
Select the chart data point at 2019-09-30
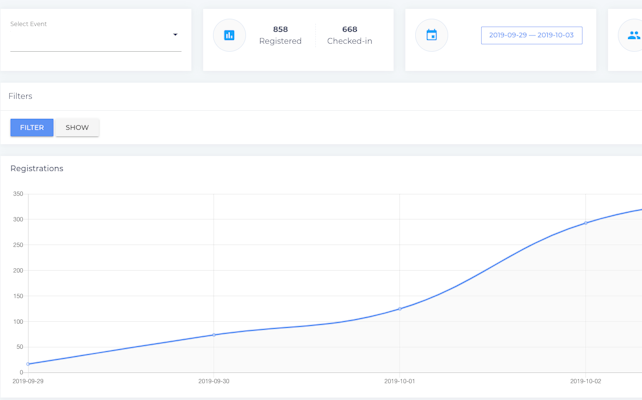click(x=214, y=335)
